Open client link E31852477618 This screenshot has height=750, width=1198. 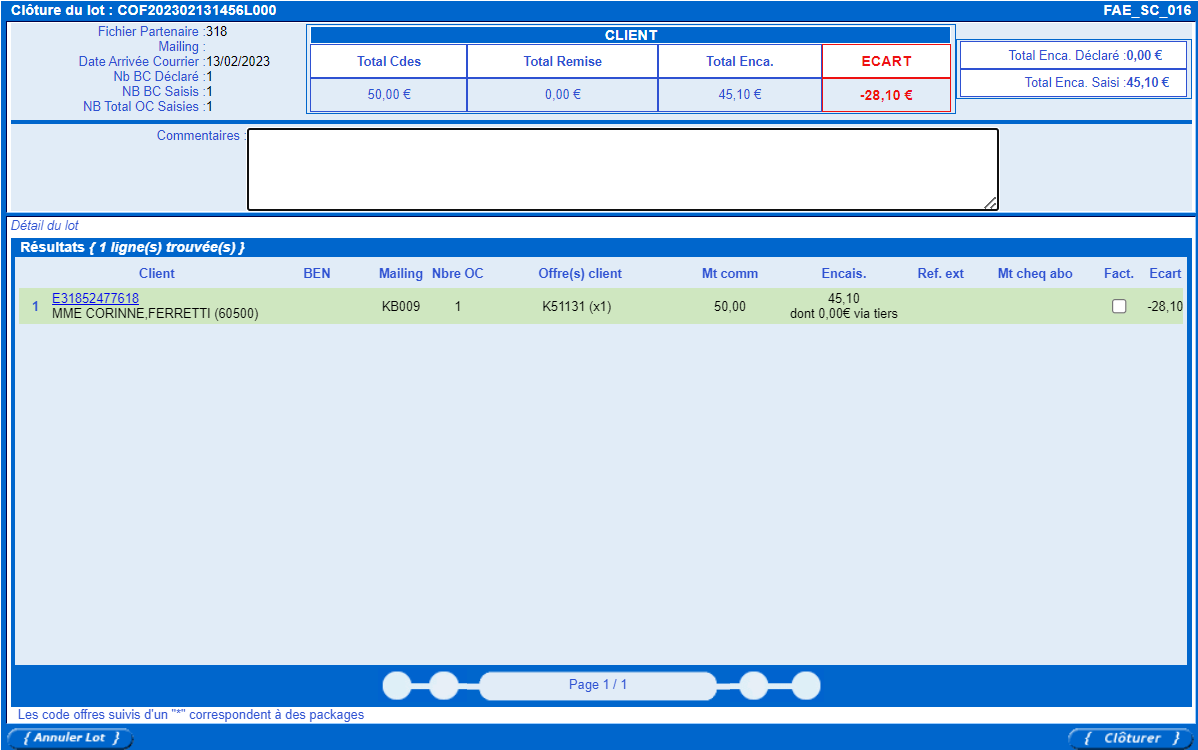(96, 299)
